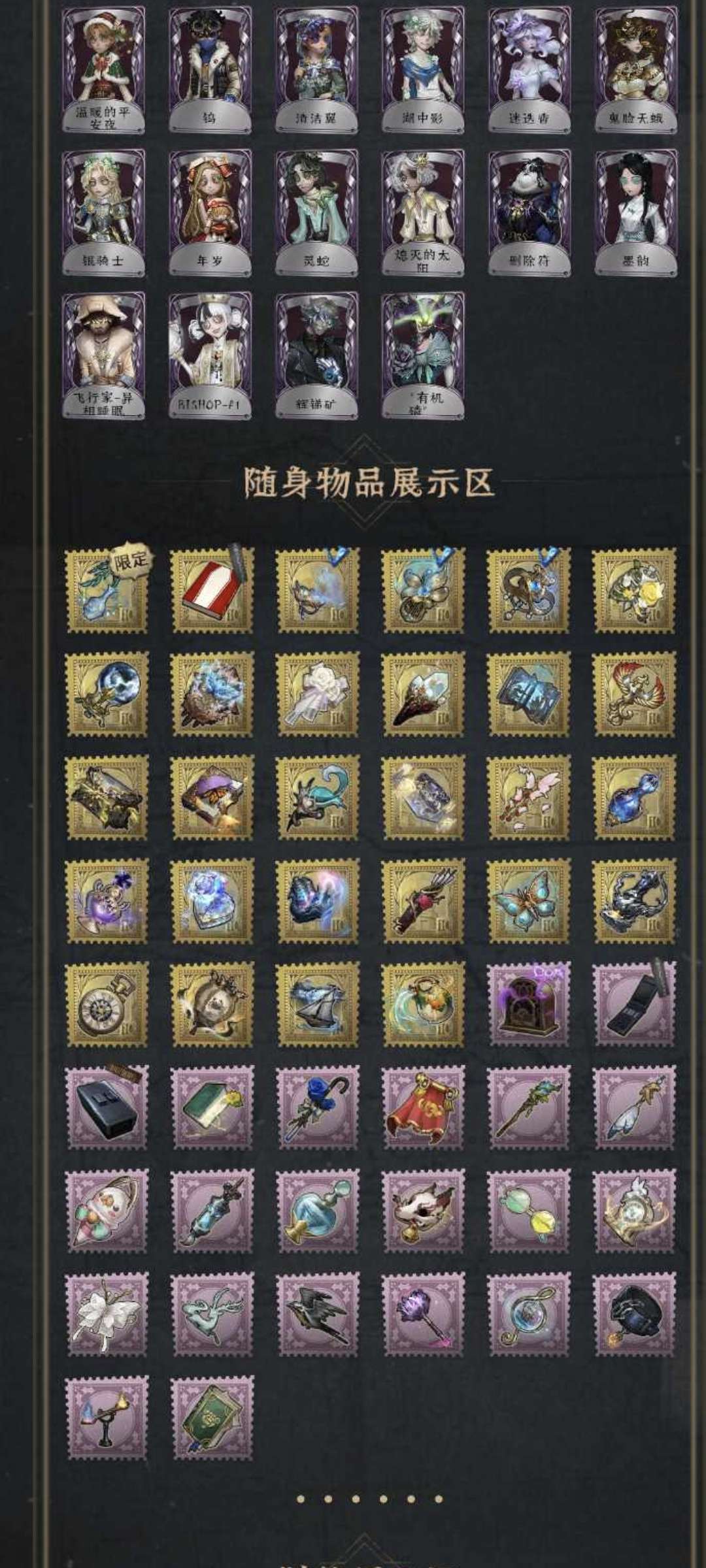This screenshot has width=706, height=1568.
Task: Pick the white butterfly accessory stamp
Action: (x=107, y=1314)
